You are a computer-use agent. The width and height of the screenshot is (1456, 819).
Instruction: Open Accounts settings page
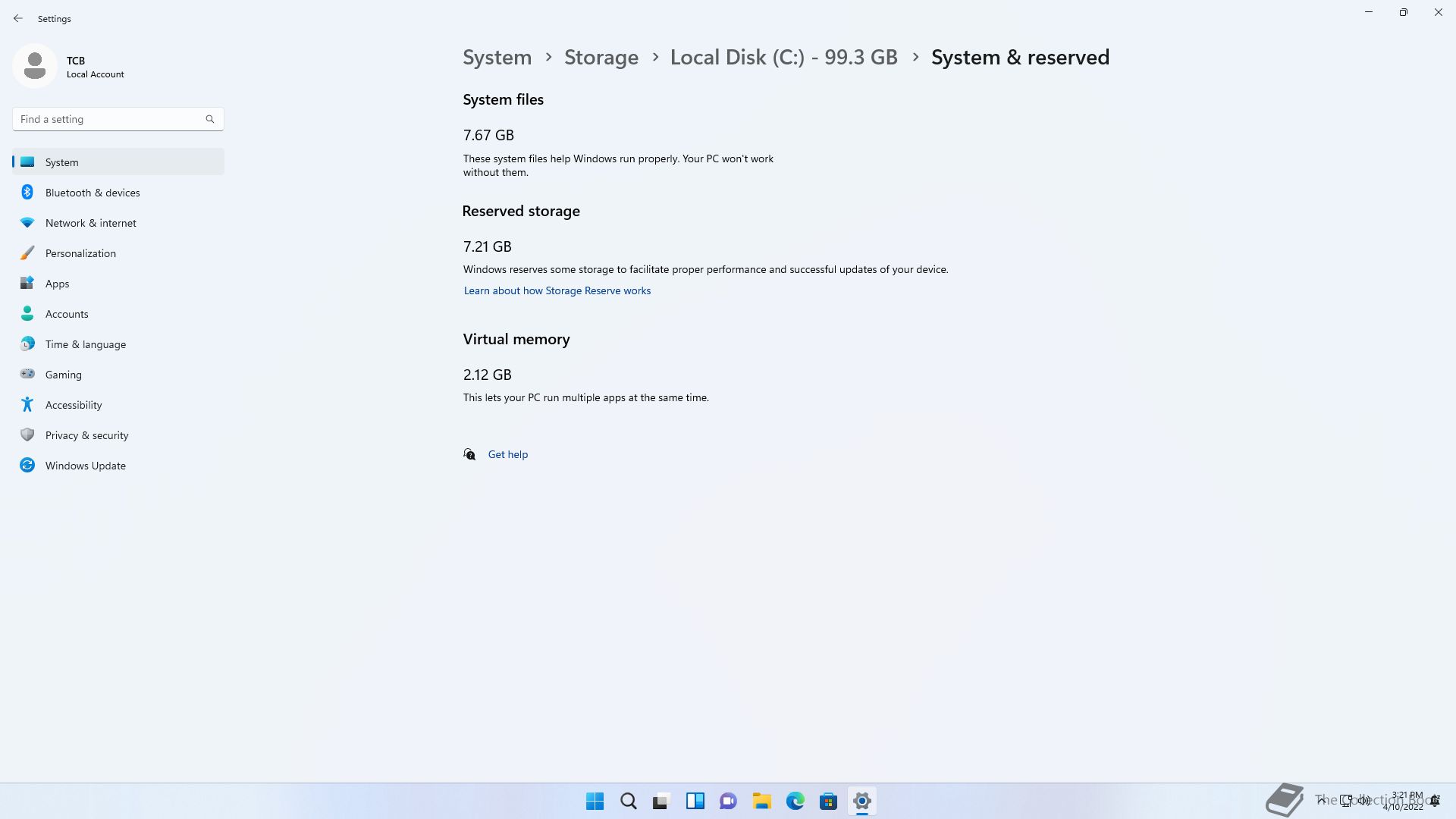pos(118,314)
